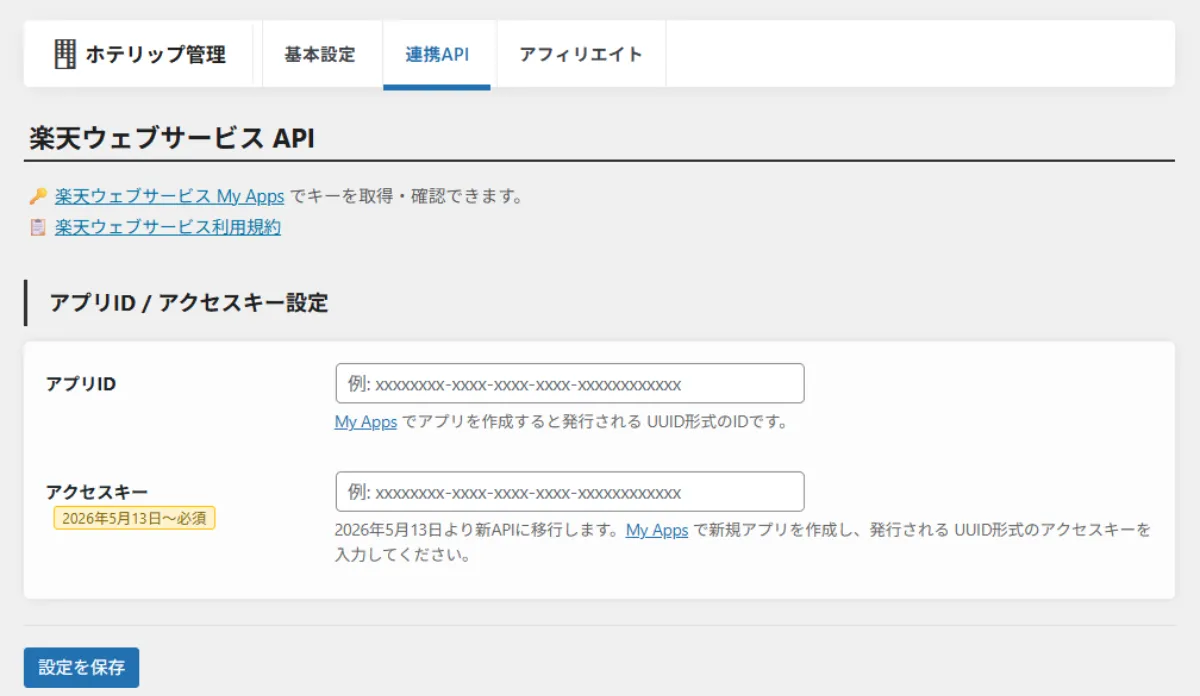Focus the アクセスキー input field
Viewport: 1200px width, 696px height.
[568, 491]
